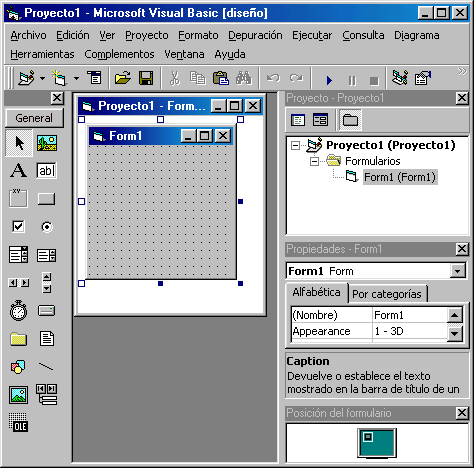The width and height of the screenshot is (474, 468).
Task: Click the Add Standard EXE Project toolbar icon
Action: point(27,78)
